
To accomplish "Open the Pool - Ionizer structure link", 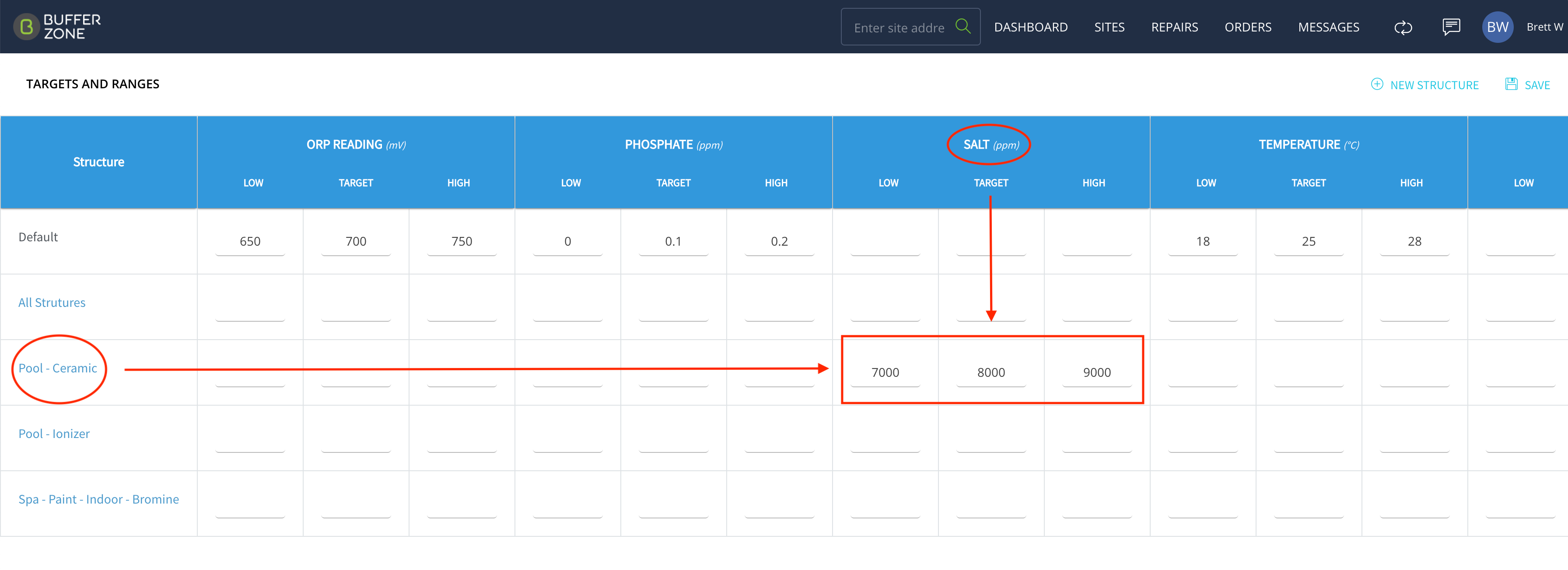I will 54,434.
